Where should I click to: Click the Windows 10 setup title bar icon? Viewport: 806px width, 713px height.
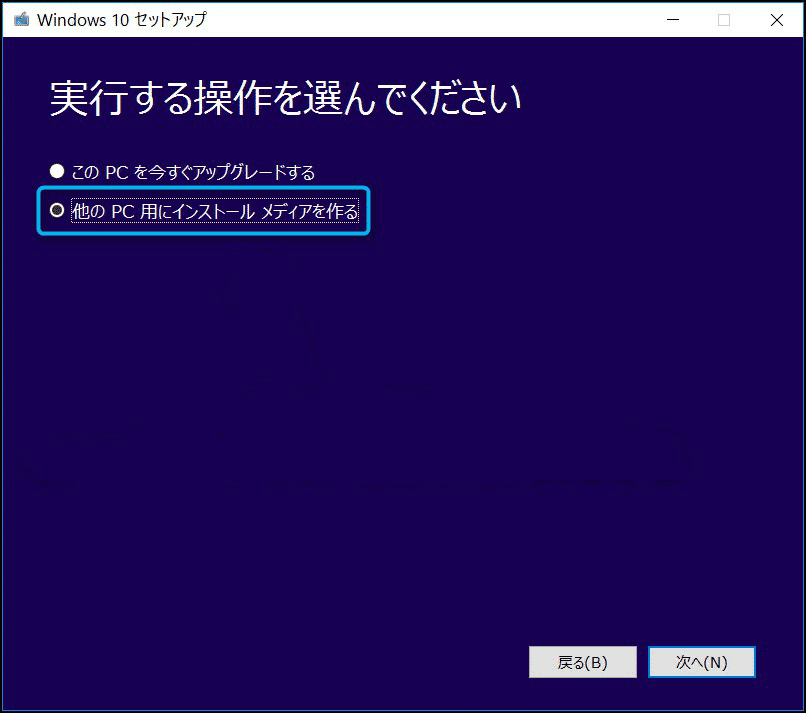click(22, 20)
